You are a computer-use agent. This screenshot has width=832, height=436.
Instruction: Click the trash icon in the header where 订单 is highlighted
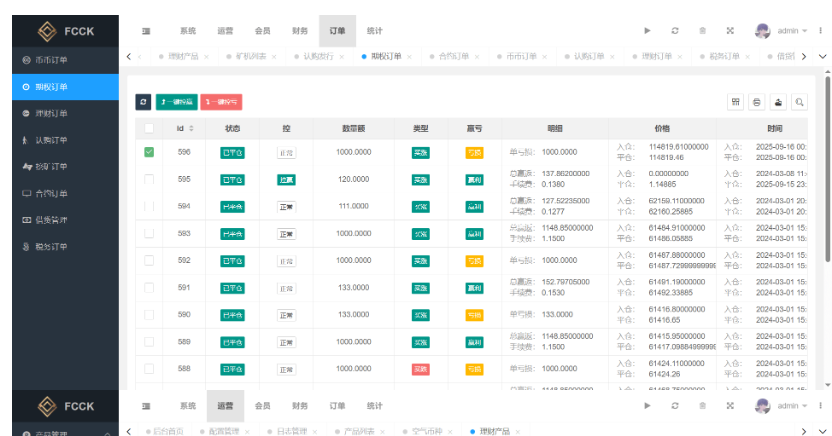pyautogui.click(x=703, y=31)
